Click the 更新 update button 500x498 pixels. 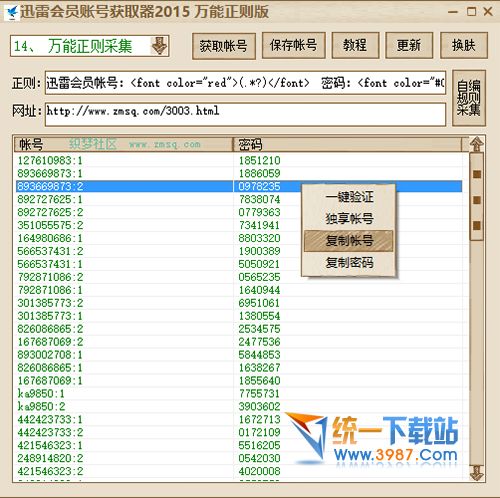pyautogui.click(x=409, y=45)
